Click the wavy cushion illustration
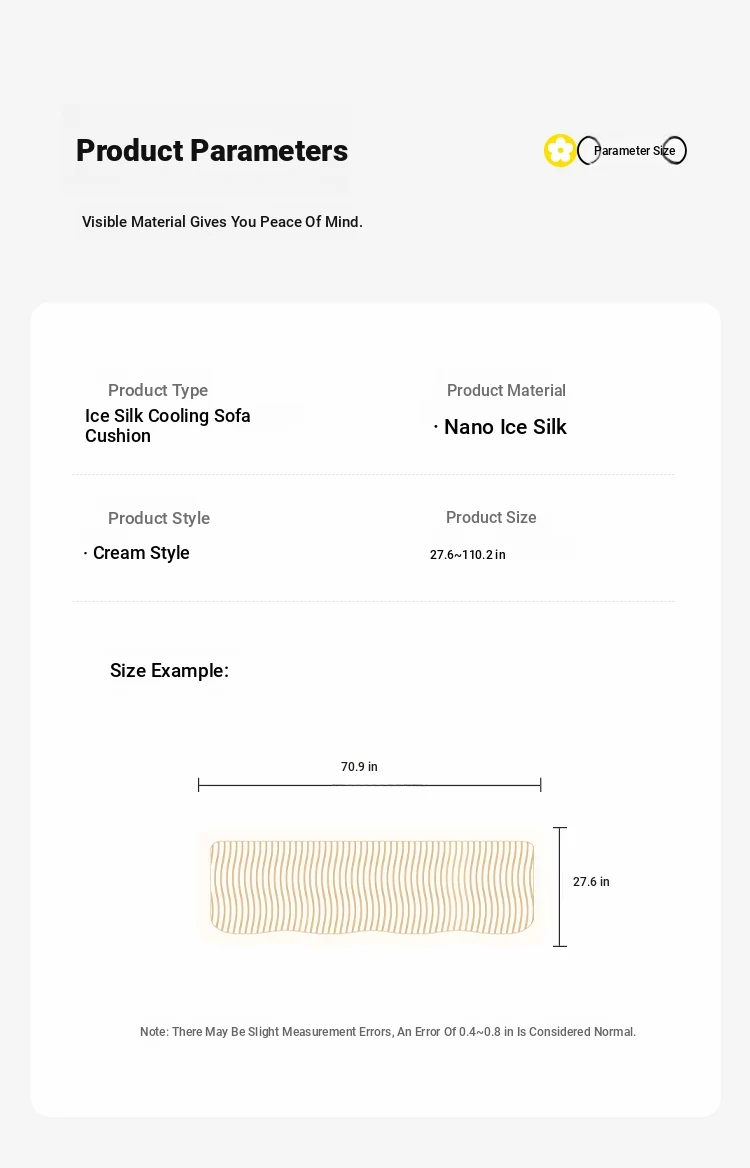Screen dimensions: 750x1168 [372, 887]
